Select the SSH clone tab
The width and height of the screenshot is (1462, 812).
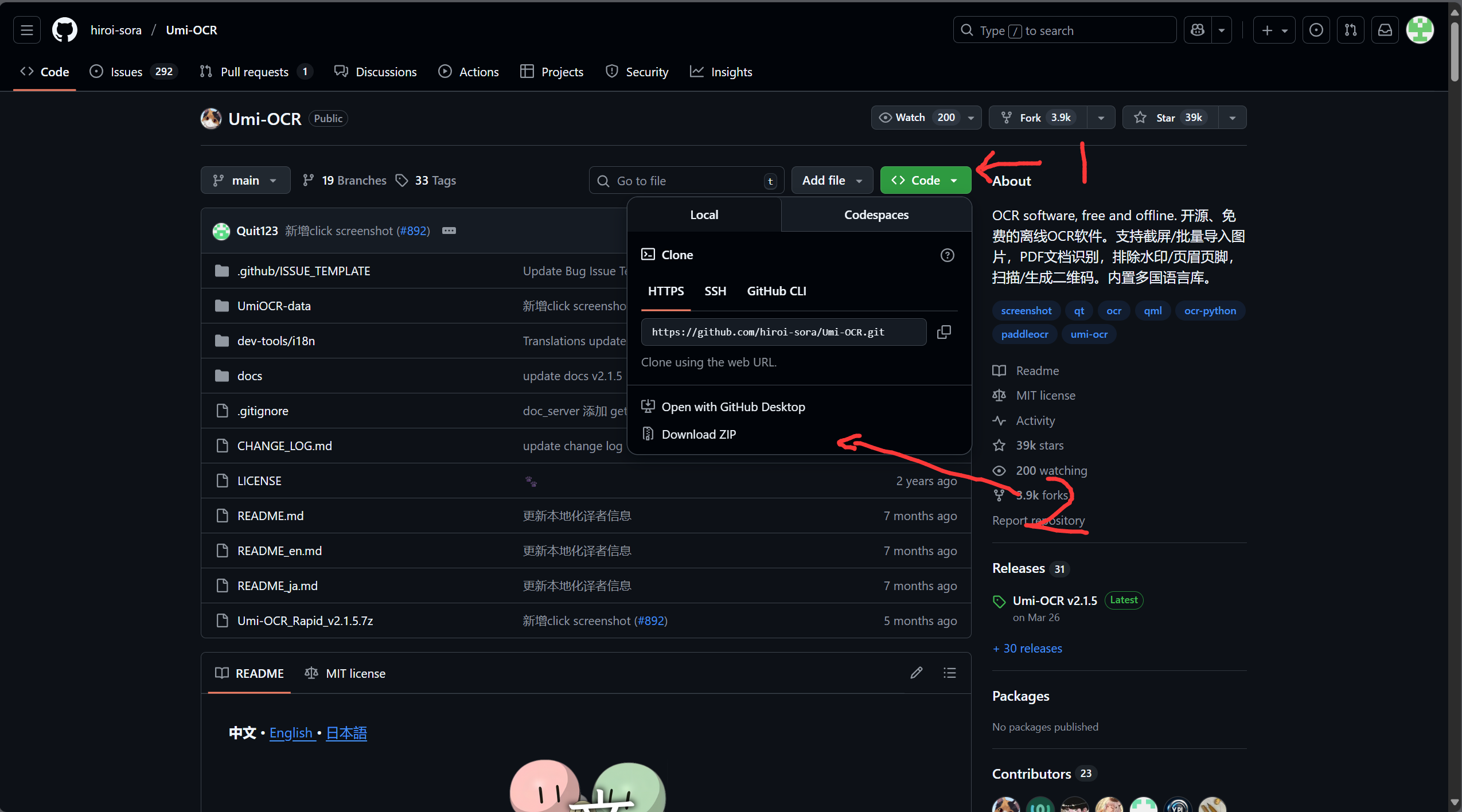(x=715, y=291)
